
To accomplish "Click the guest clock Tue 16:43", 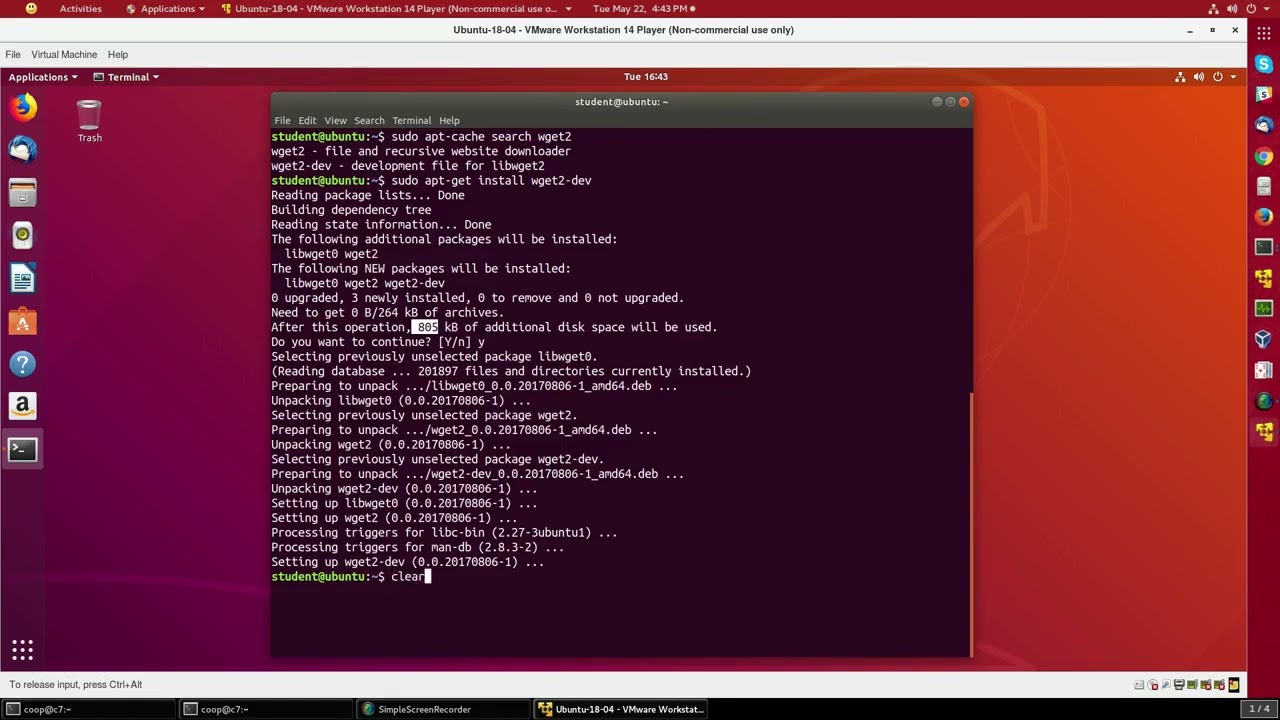I will tap(646, 77).
